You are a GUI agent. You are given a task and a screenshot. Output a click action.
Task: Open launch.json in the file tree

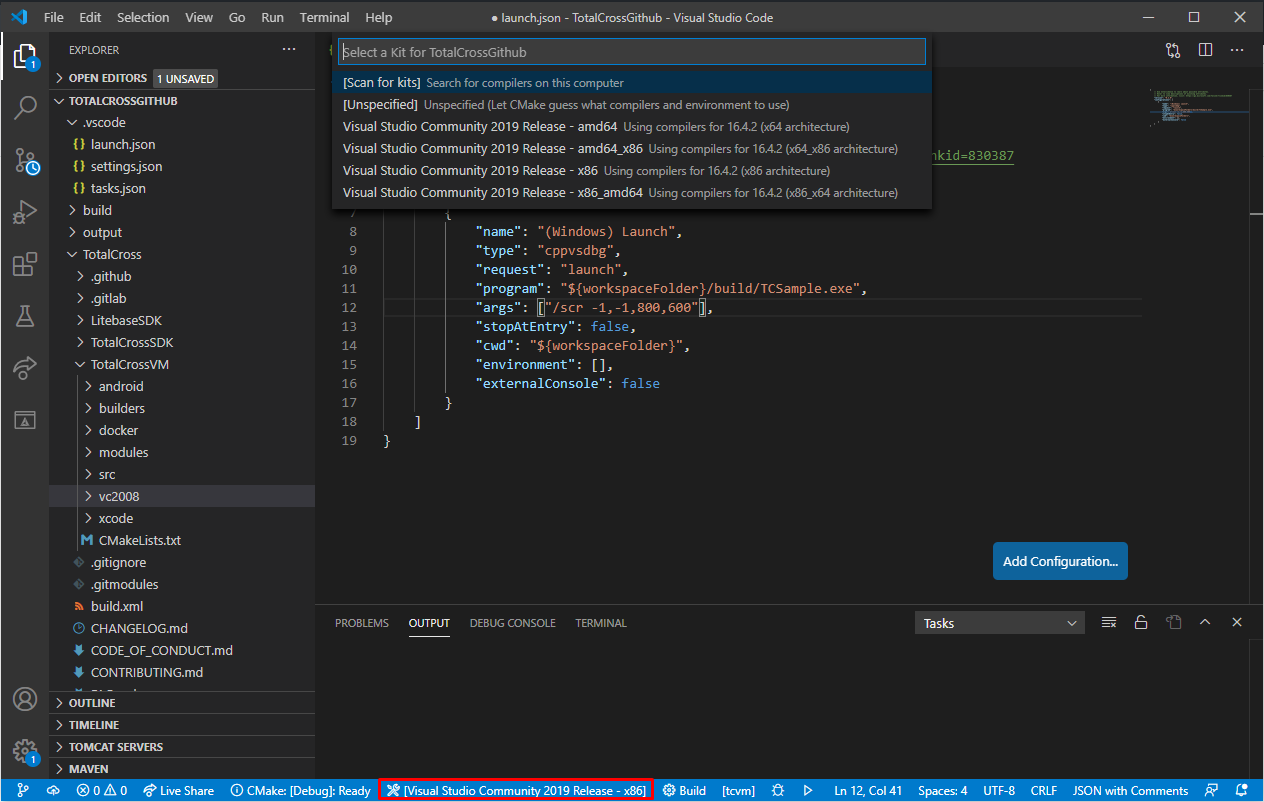click(x=182, y=144)
